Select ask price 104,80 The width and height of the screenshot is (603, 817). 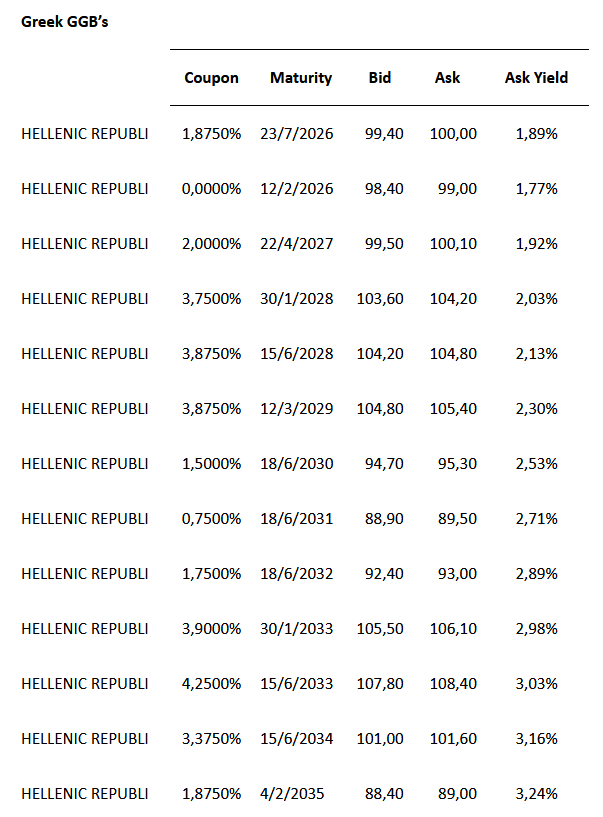[x=453, y=353]
